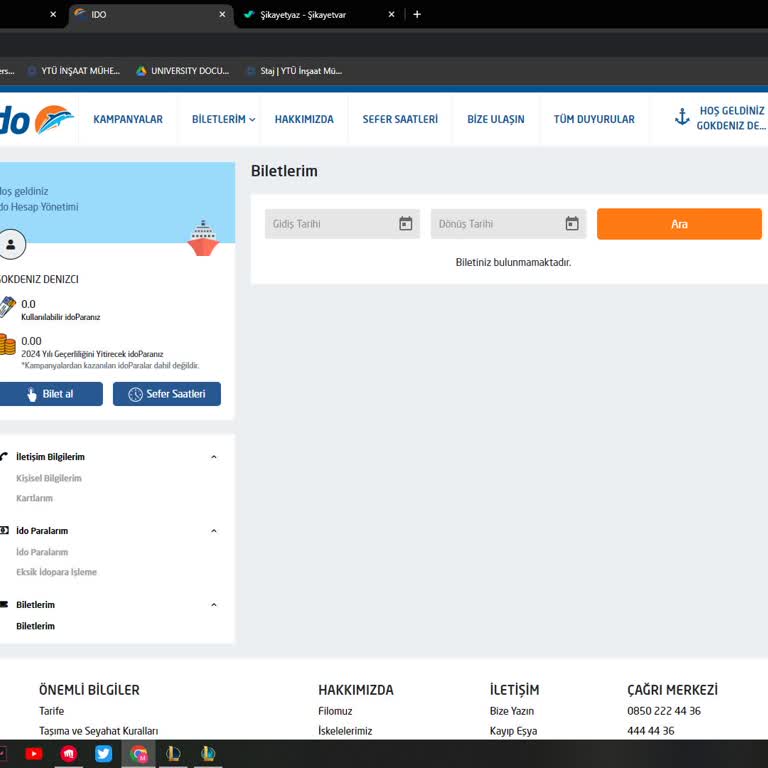This screenshot has height=768, width=768.
Task: Open the KAMPANYALAR menu item
Action: pyautogui.click(x=128, y=119)
